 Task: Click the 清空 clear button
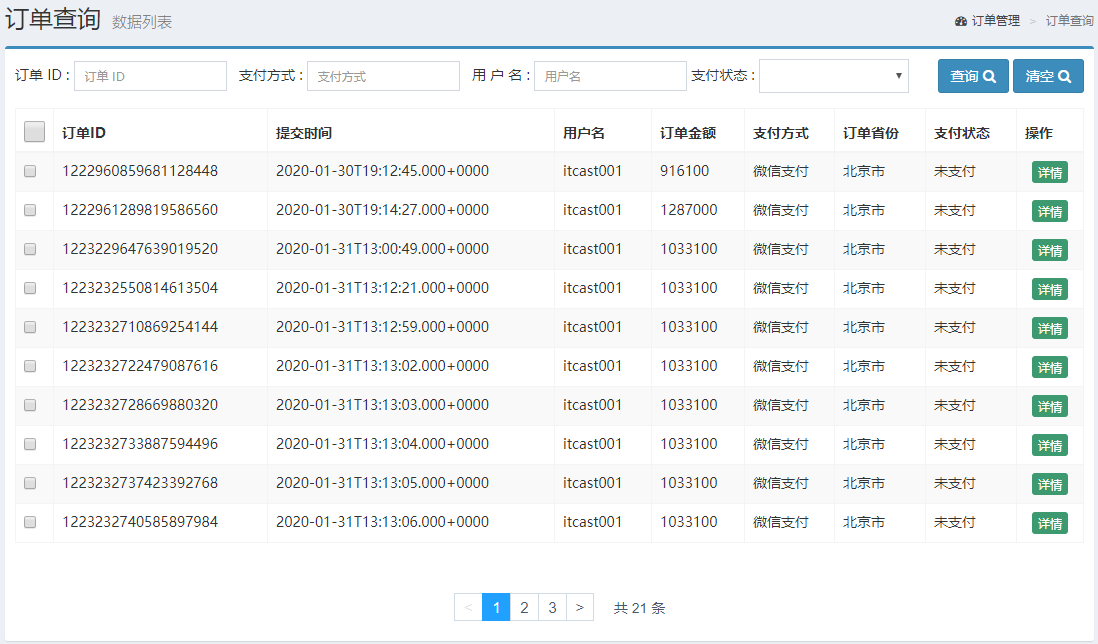(x=1048, y=76)
